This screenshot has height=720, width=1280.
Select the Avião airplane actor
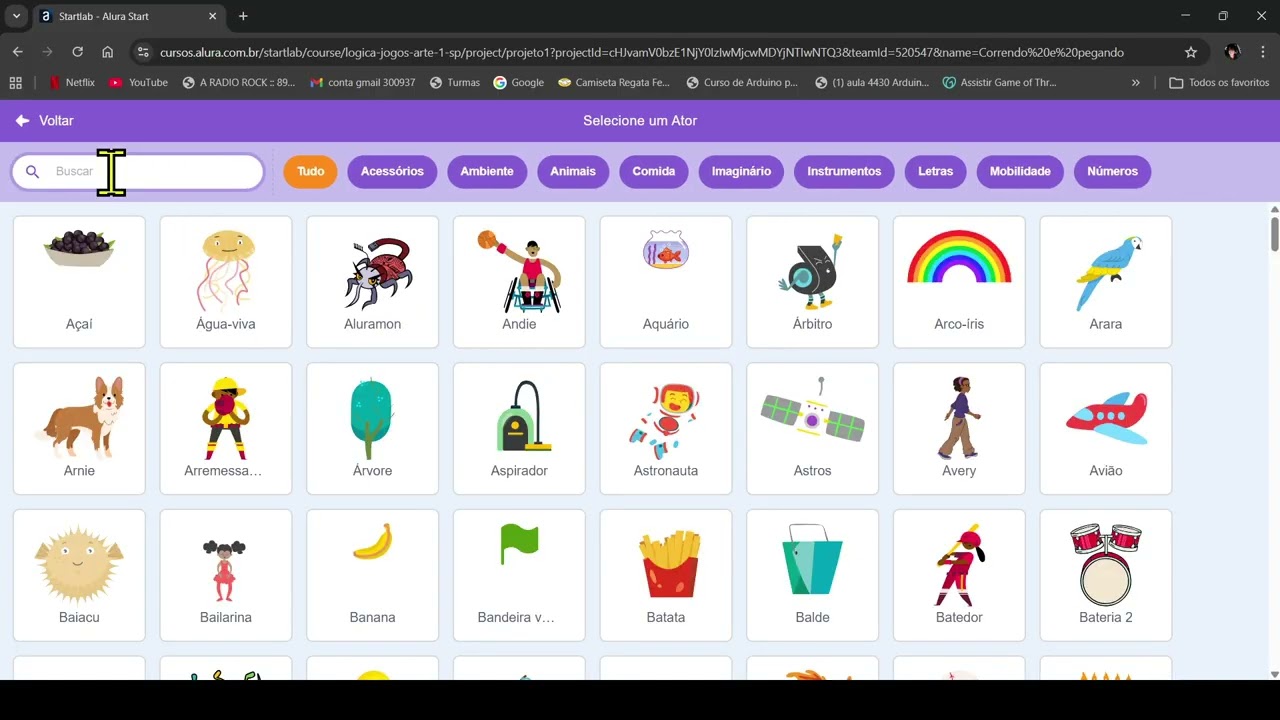[1106, 429]
